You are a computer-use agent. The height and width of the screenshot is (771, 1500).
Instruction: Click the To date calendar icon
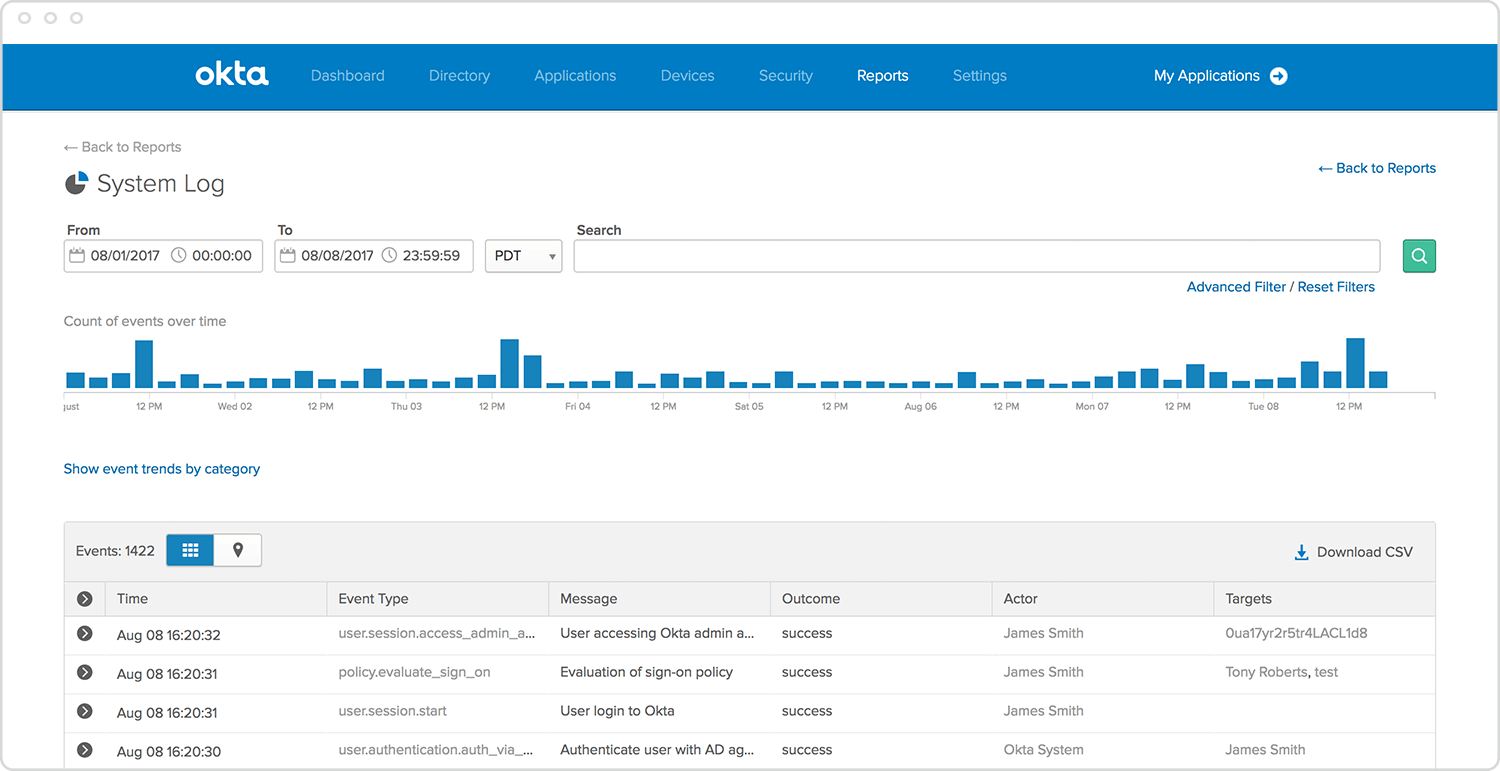coord(288,256)
